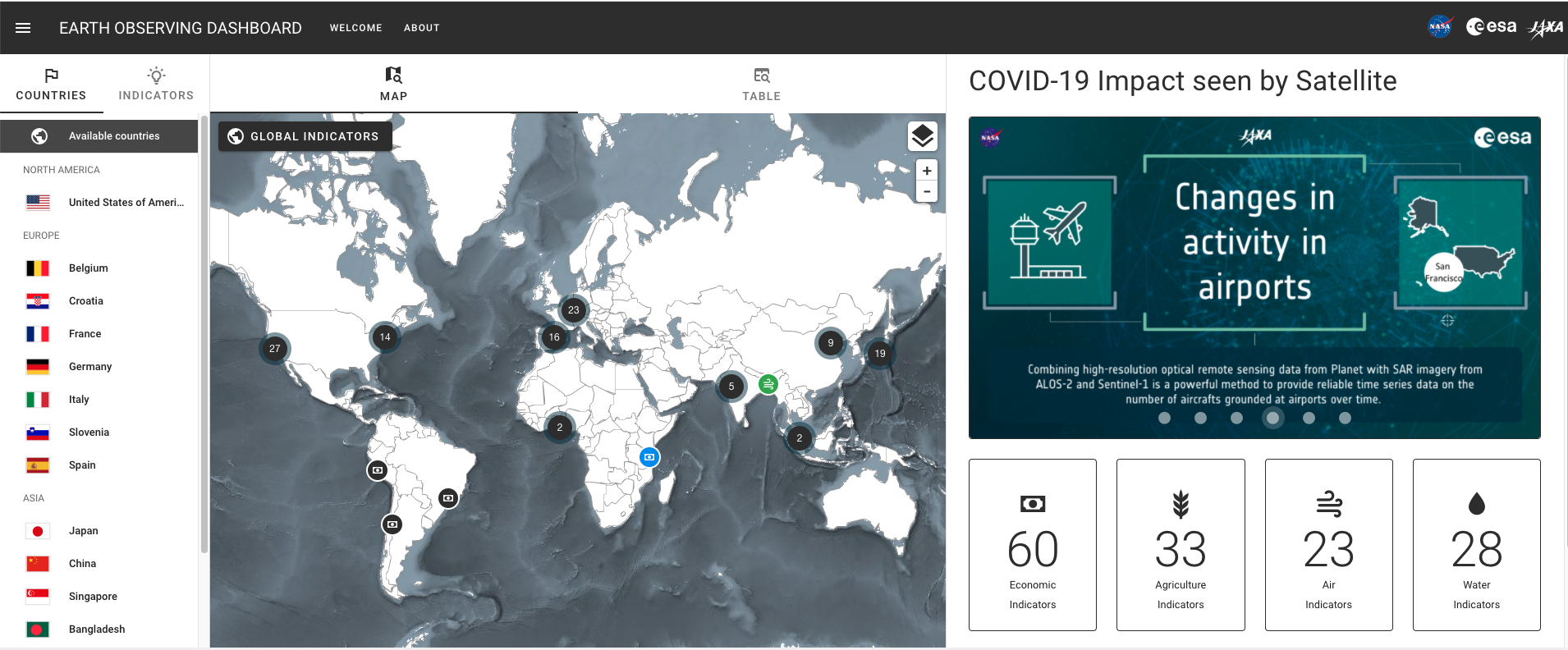The image size is (1568, 650).
Task: Click the blue economic marker in East Africa
Action: (649, 457)
